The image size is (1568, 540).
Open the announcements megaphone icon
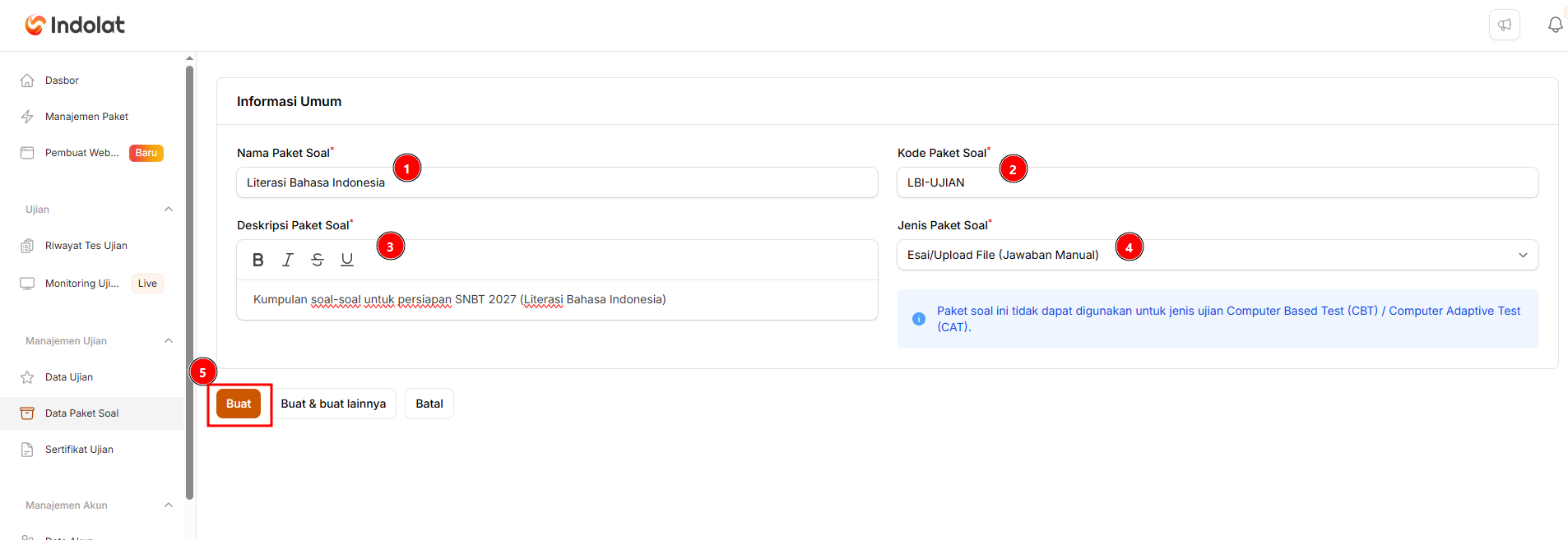(x=1505, y=25)
